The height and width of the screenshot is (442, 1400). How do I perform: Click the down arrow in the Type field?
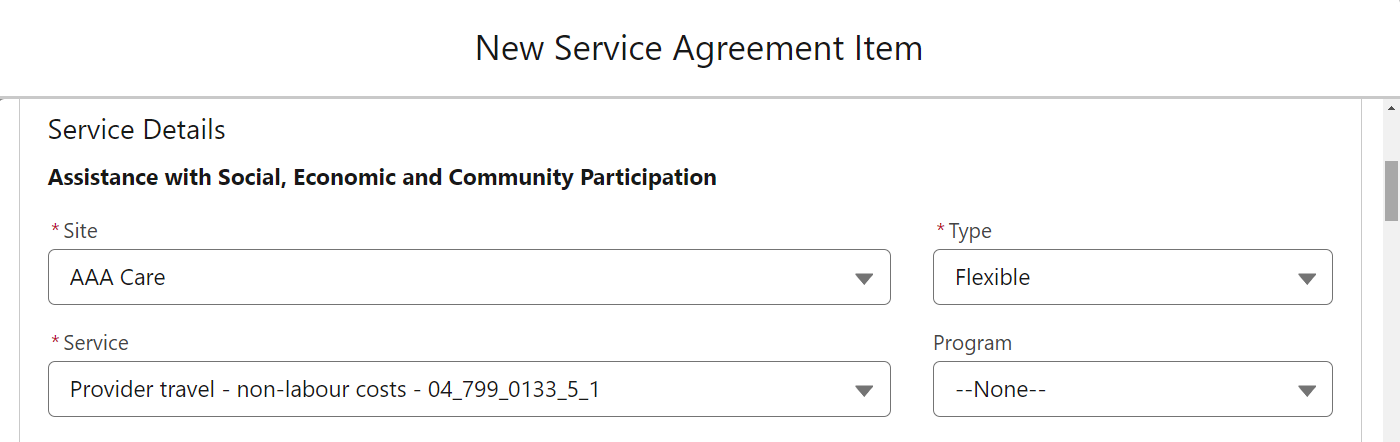tap(1306, 279)
